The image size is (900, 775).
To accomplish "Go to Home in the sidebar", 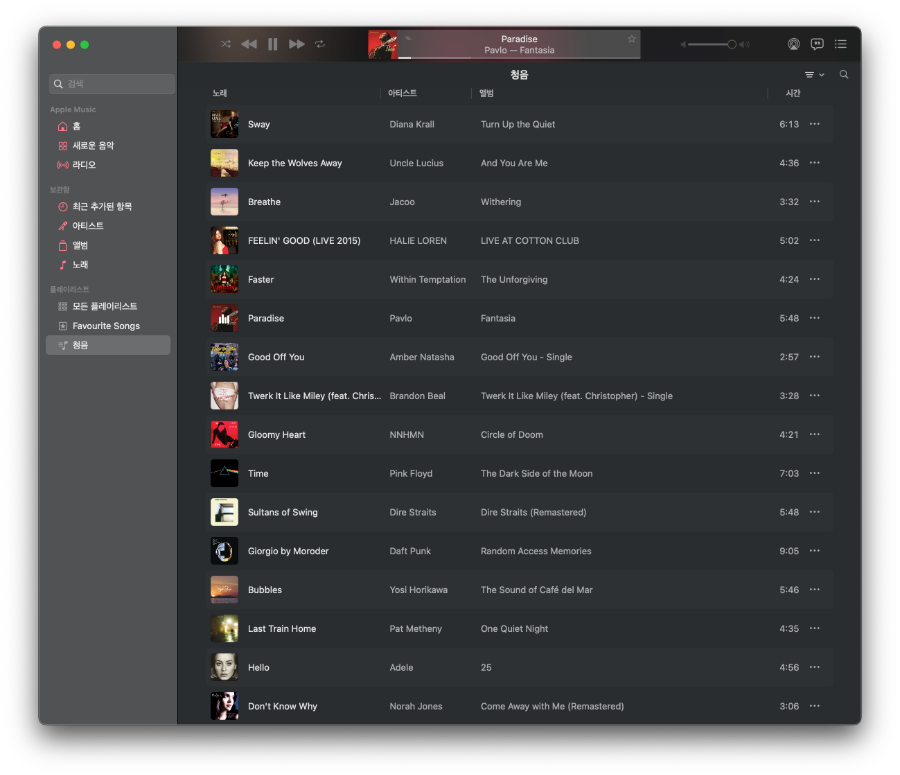I will pyautogui.click(x=108, y=126).
